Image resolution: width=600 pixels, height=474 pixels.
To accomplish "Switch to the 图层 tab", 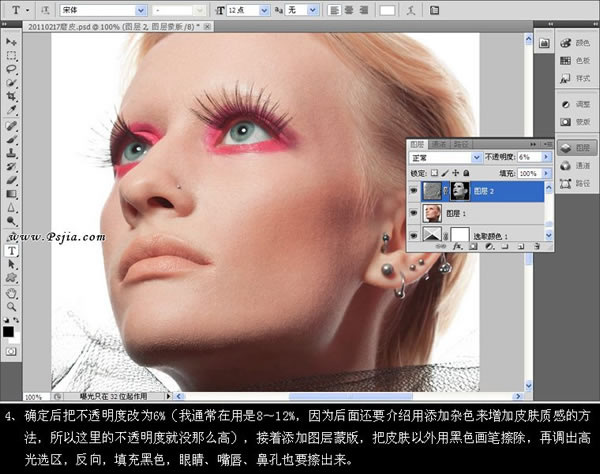I will [417, 144].
